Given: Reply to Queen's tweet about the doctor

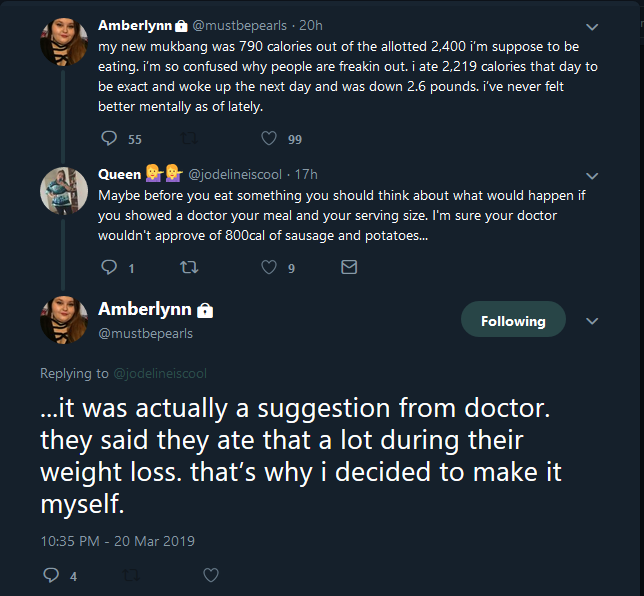Looking at the screenshot, I should click(x=109, y=267).
